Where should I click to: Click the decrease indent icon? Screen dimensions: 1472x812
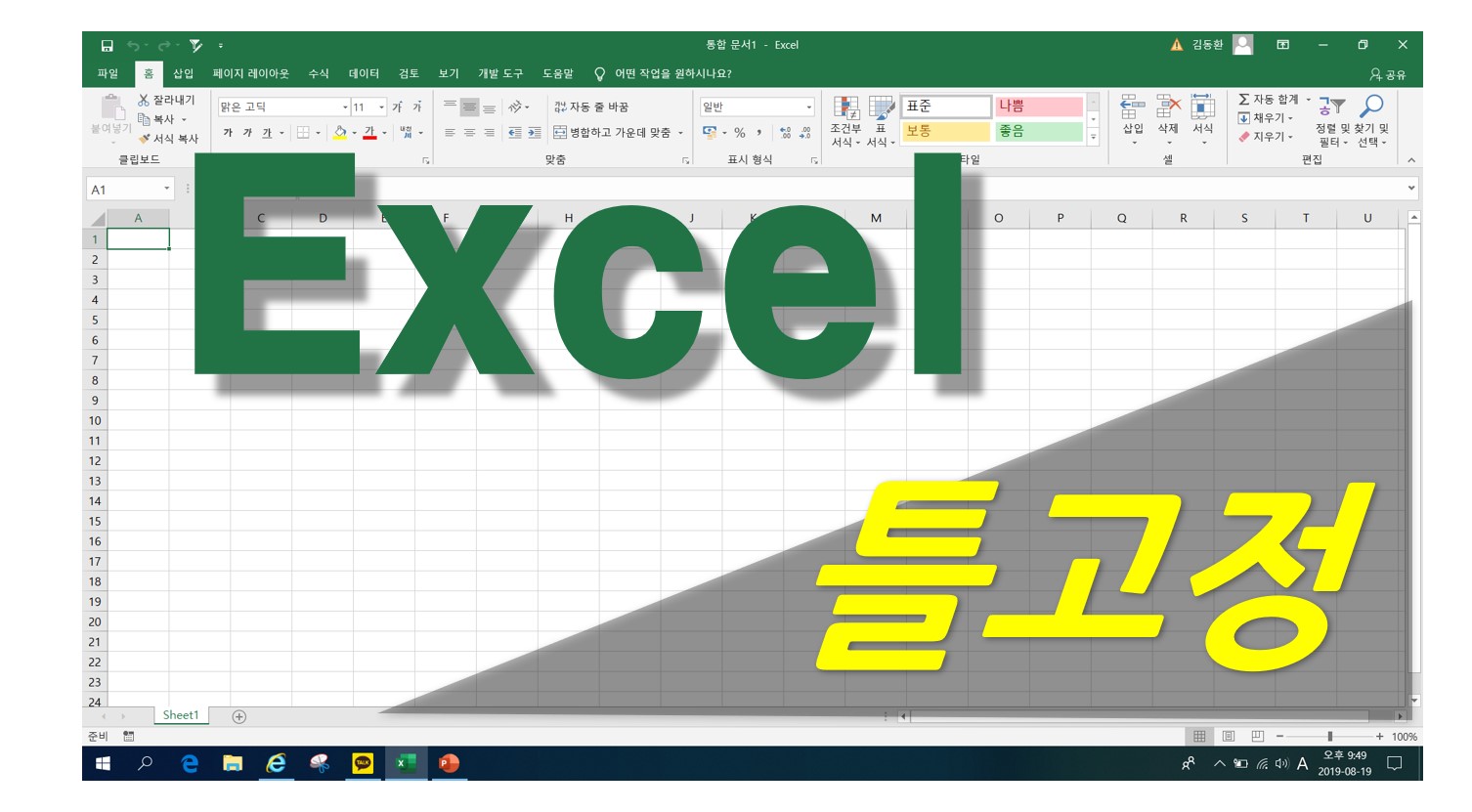click(514, 133)
